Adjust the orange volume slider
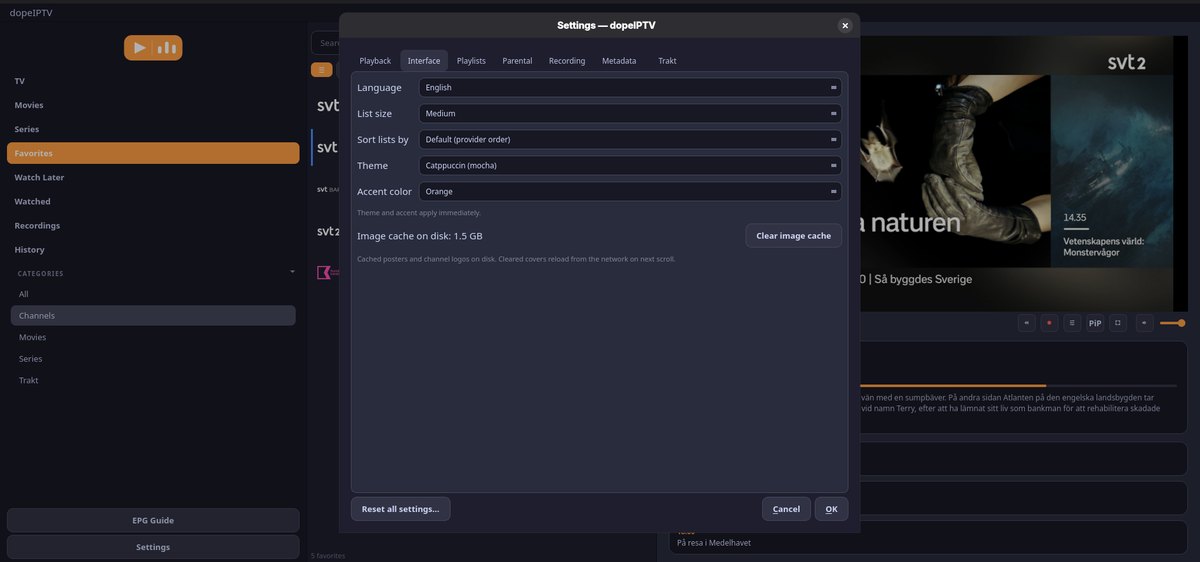This screenshot has width=1200, height=562. 1173,323
